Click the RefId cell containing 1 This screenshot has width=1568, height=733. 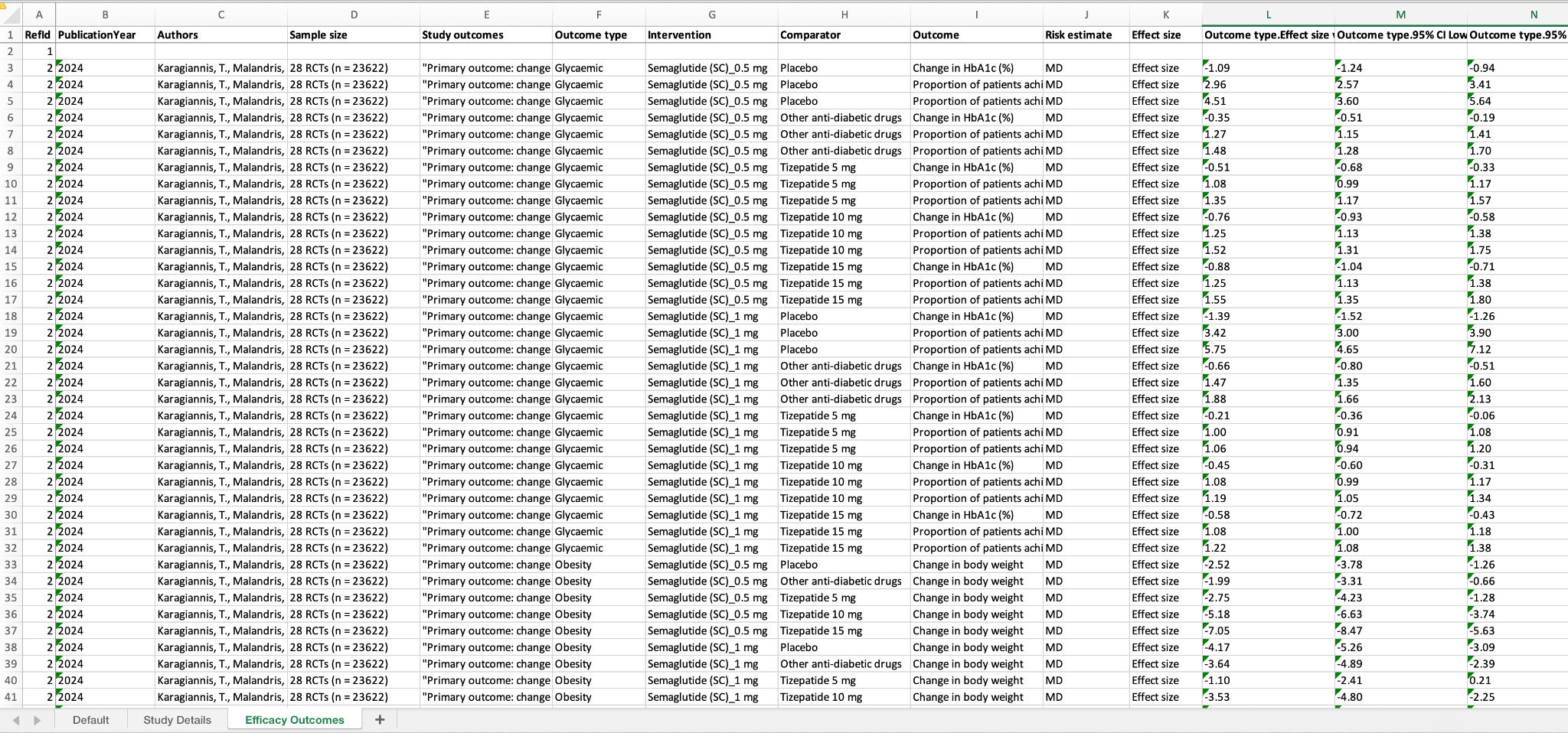click(39, 51)
